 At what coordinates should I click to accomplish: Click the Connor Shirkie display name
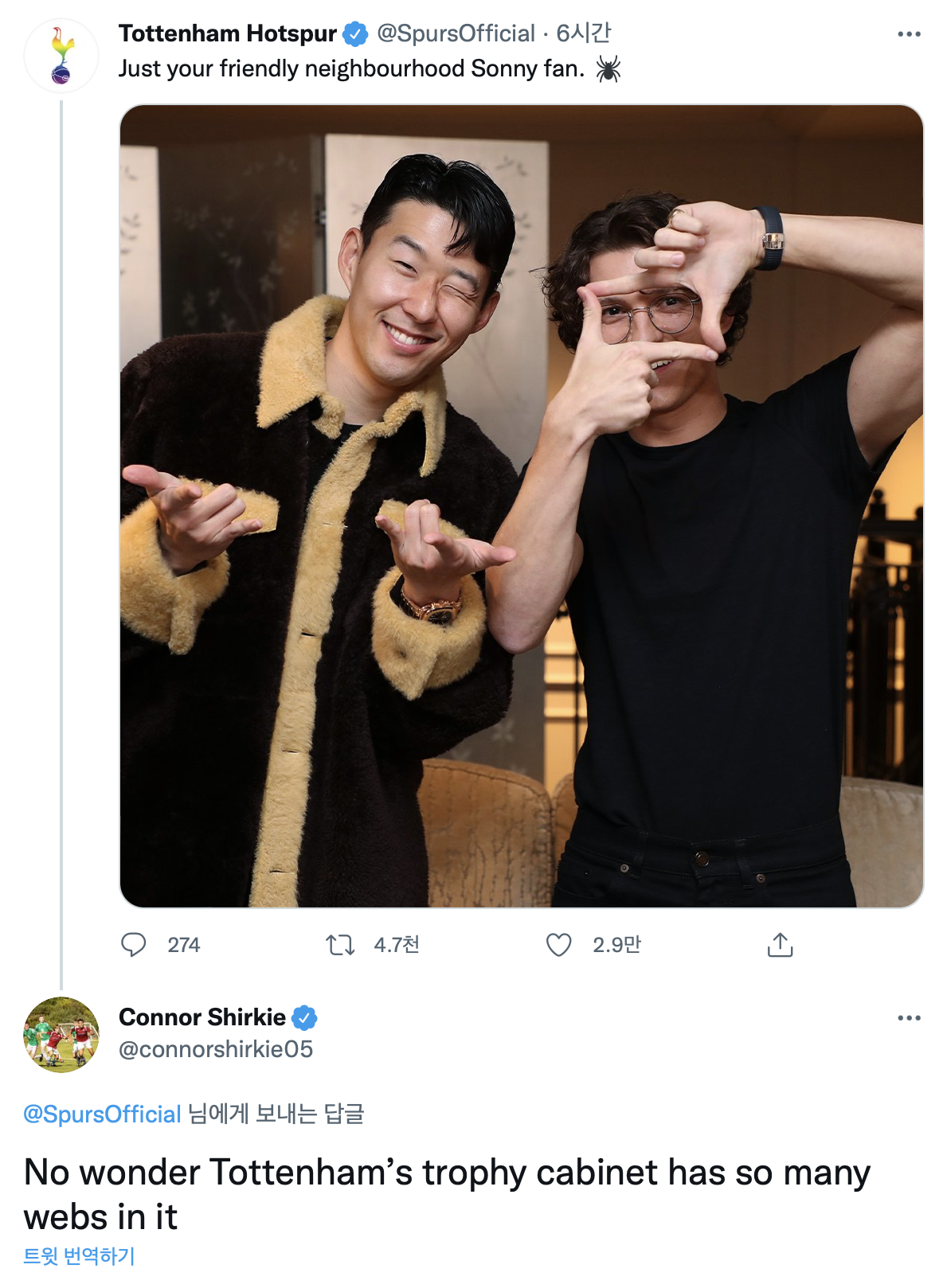pyautogui.click(x=202, y=1017)
